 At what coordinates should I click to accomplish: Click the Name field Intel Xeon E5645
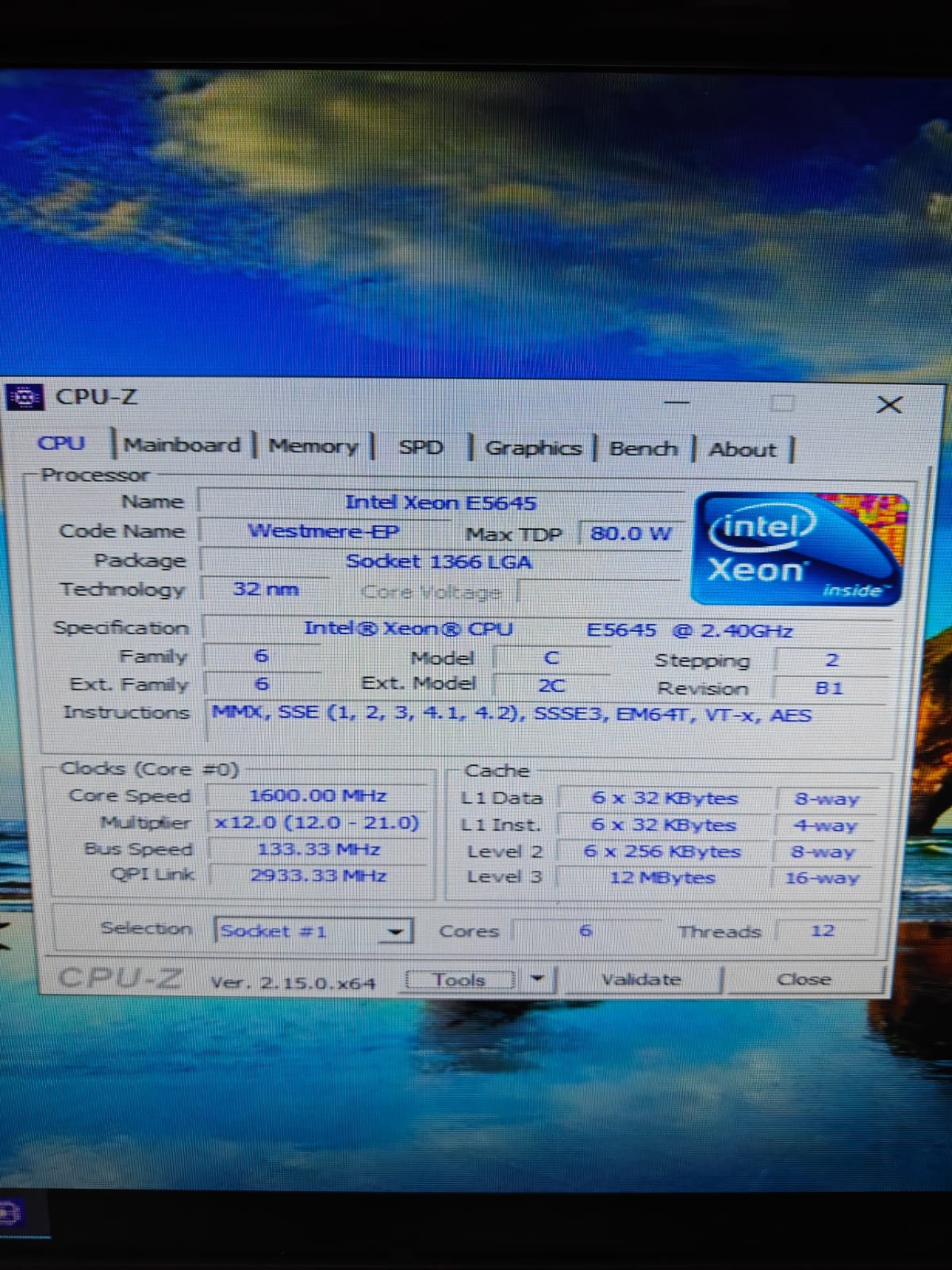[440, 502]
